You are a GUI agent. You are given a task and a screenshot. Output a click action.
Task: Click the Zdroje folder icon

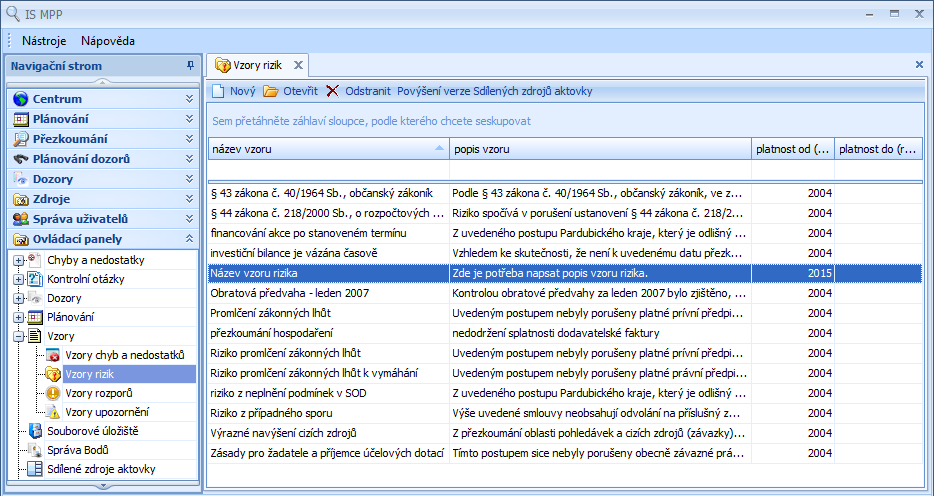tap(21, 199)
